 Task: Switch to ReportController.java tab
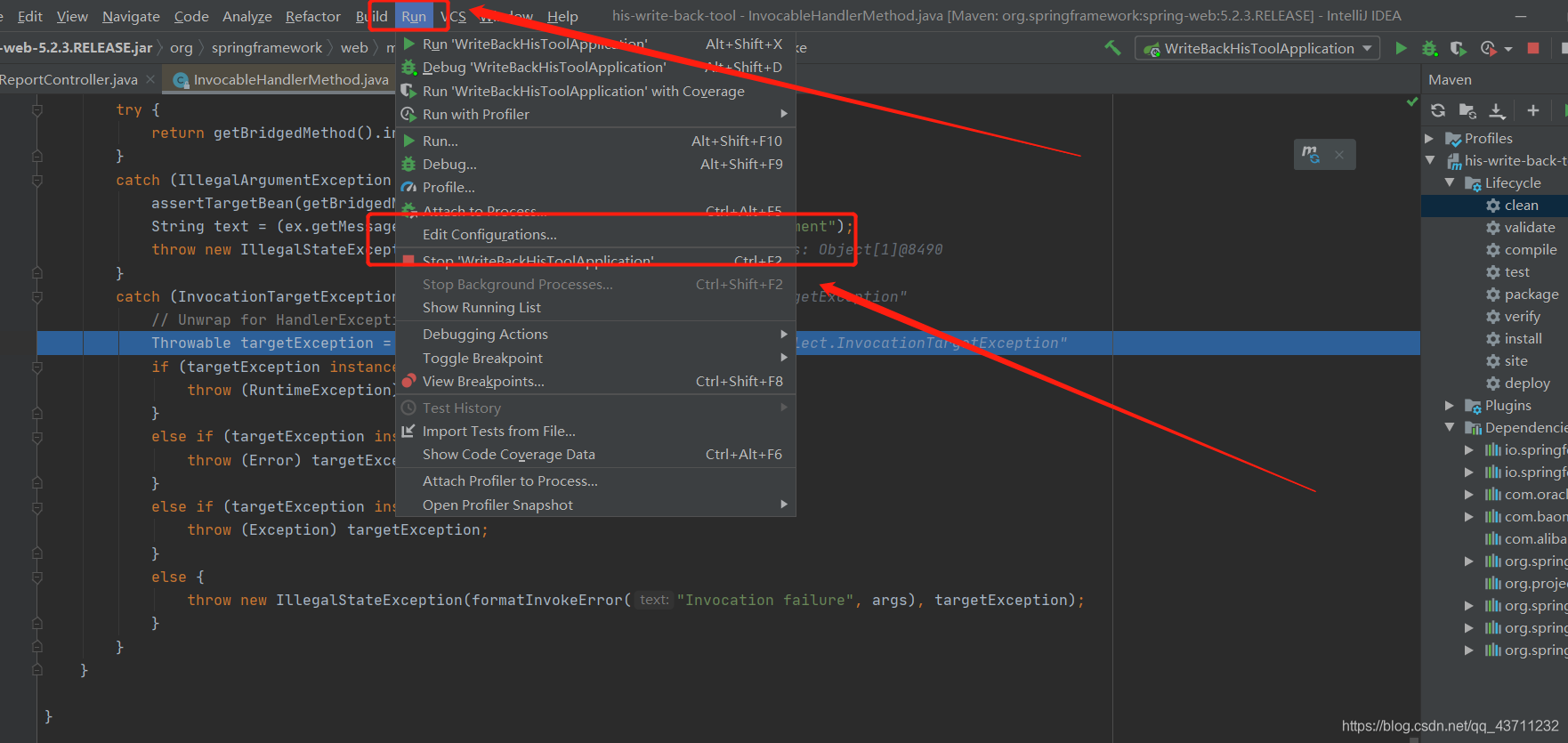point(69,79)
